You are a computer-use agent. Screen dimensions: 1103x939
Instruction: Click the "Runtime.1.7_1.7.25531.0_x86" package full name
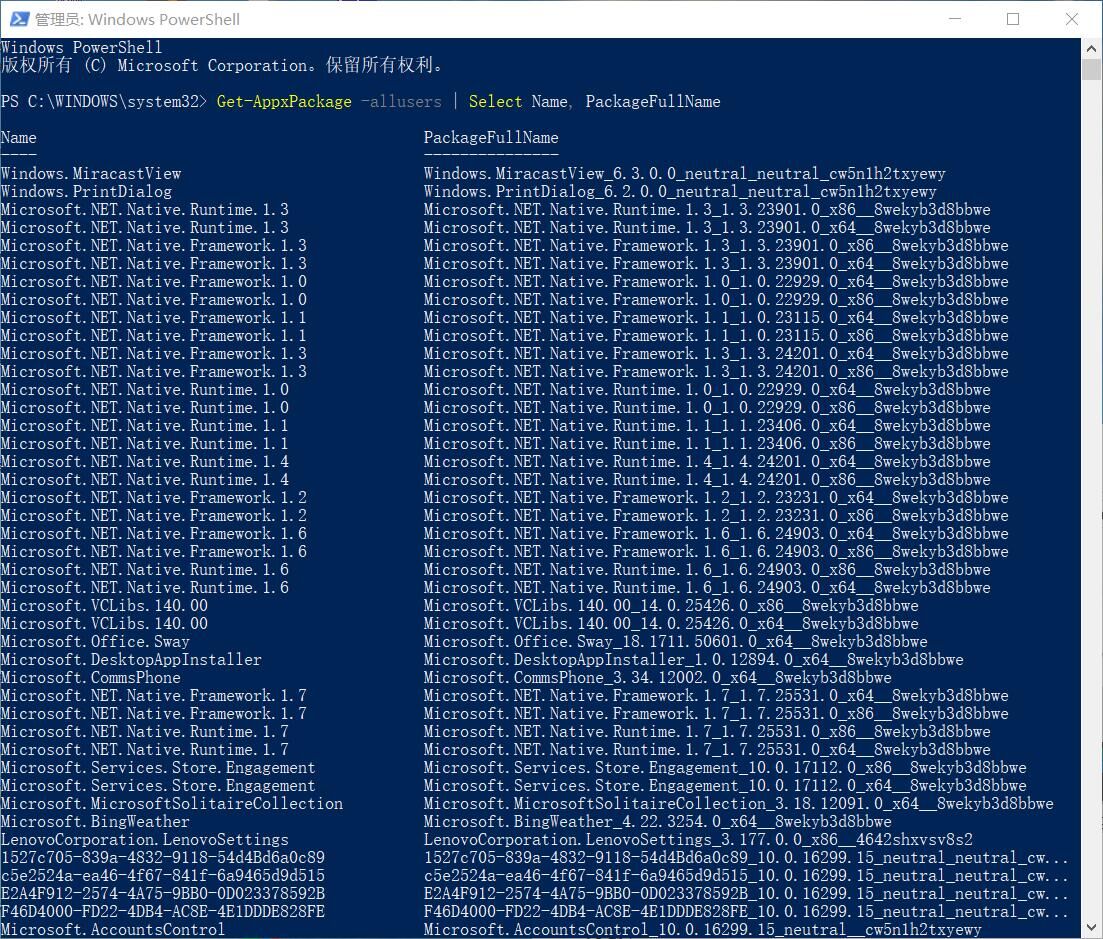[x=707, y=732]
